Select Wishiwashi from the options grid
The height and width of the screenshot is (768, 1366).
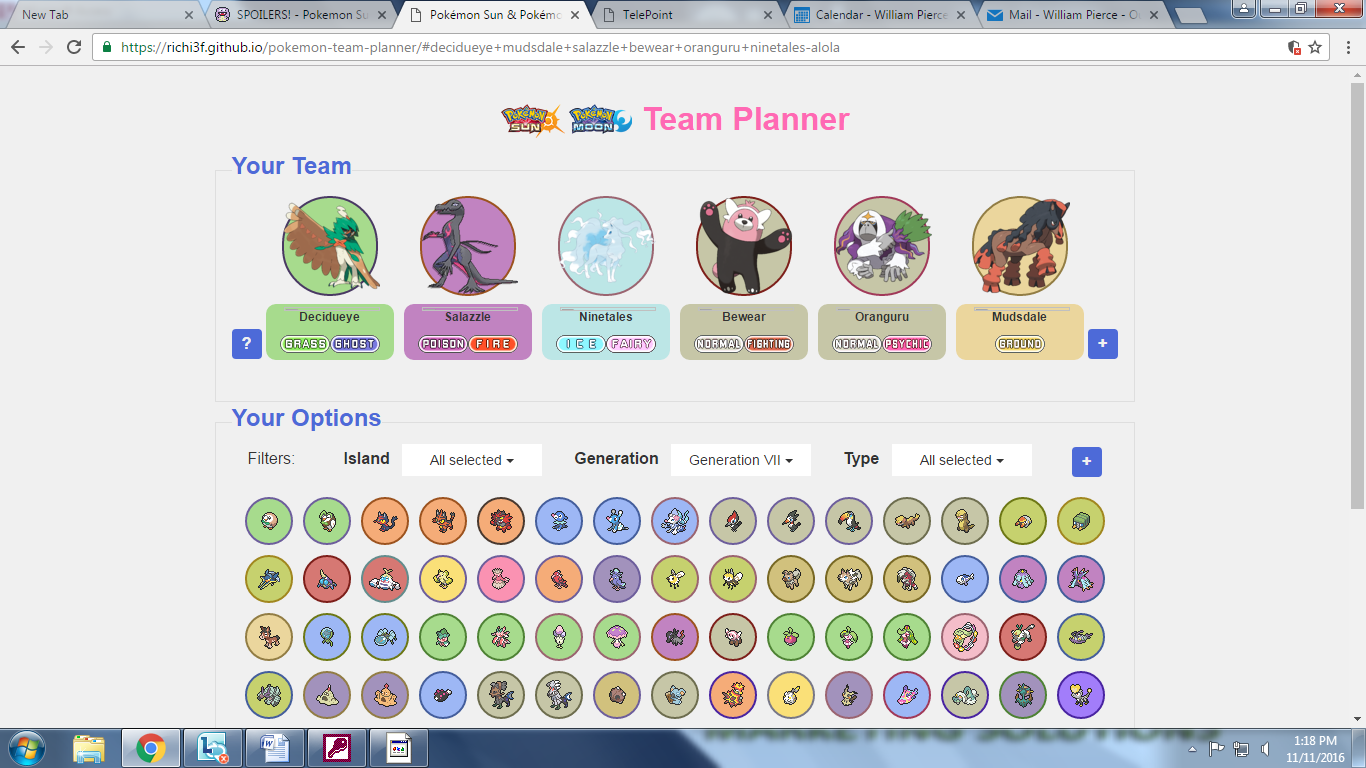pyautogui.click(x=965, y=579)
